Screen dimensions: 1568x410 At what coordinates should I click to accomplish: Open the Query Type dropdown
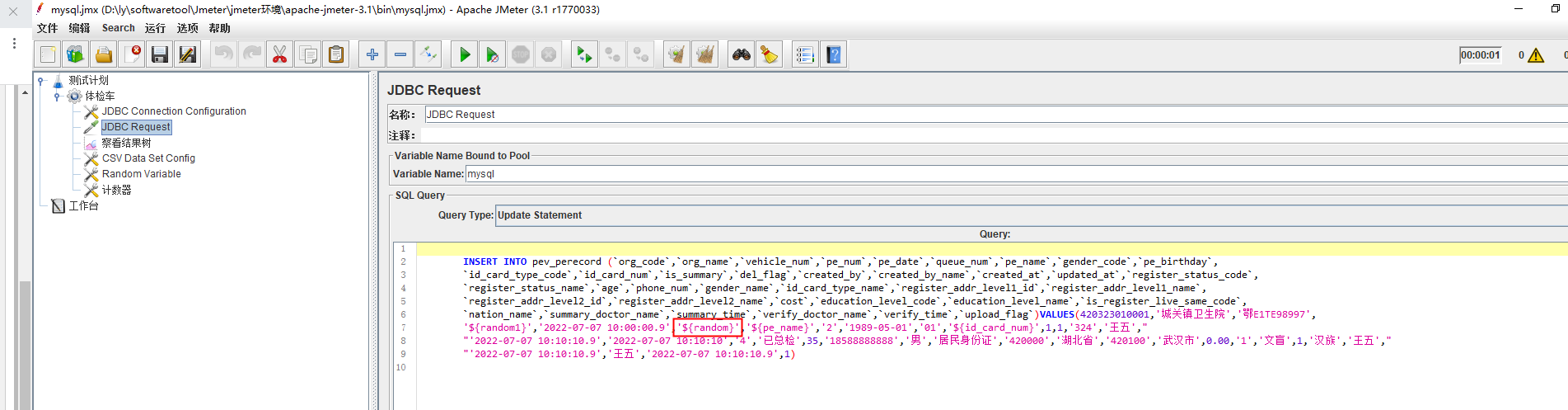click(x=1032, y=215)
